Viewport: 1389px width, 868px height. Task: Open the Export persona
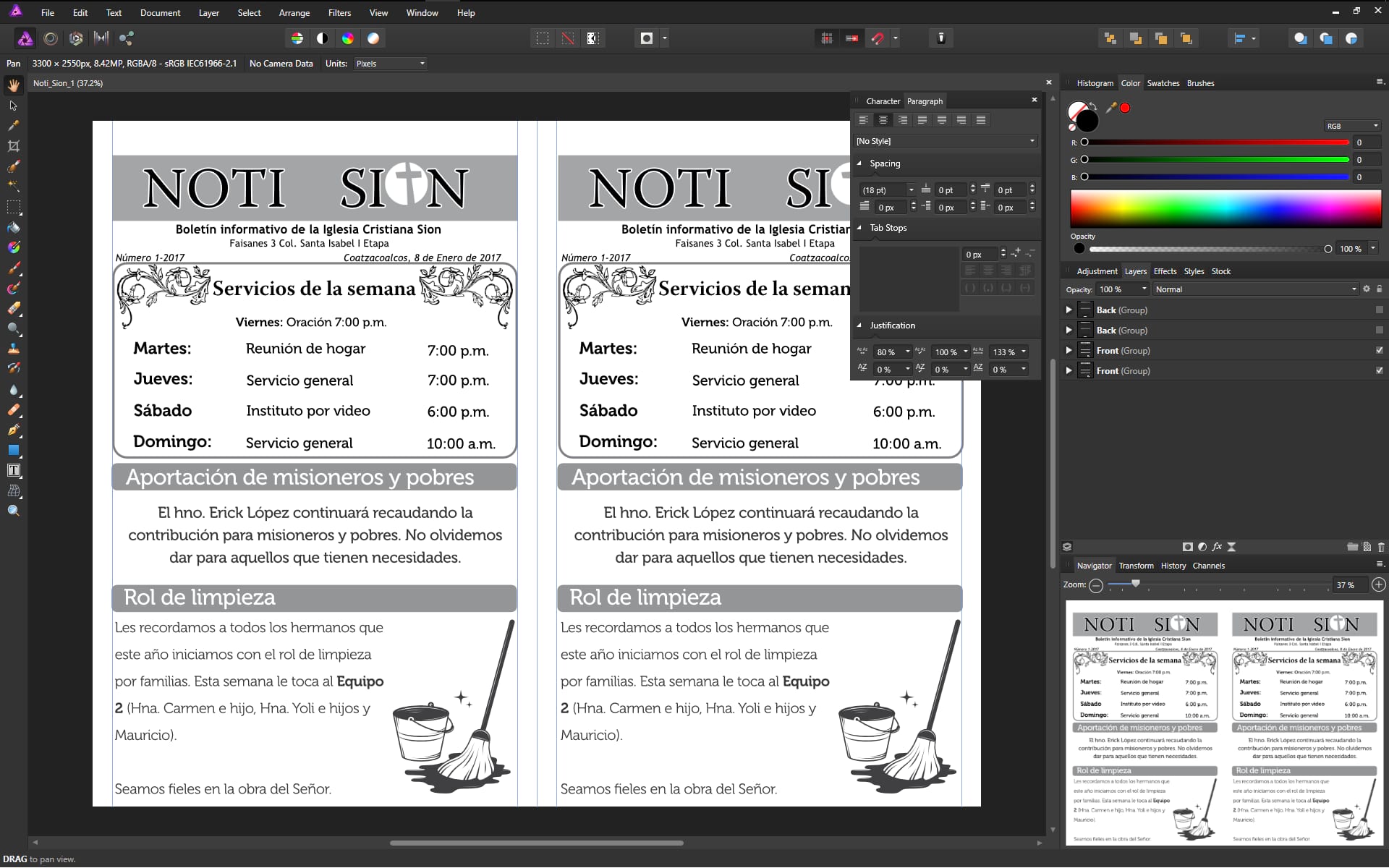(127, 38)
